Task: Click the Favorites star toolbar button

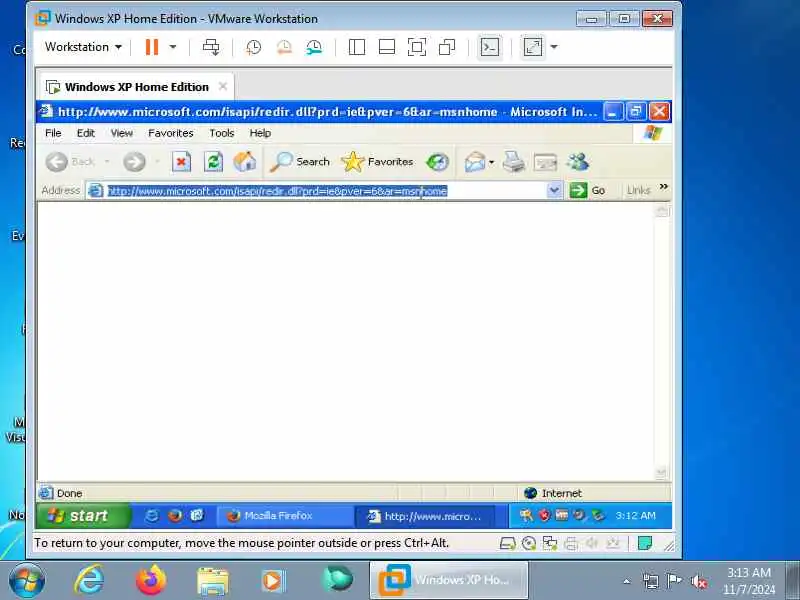Action: [377, 162]
